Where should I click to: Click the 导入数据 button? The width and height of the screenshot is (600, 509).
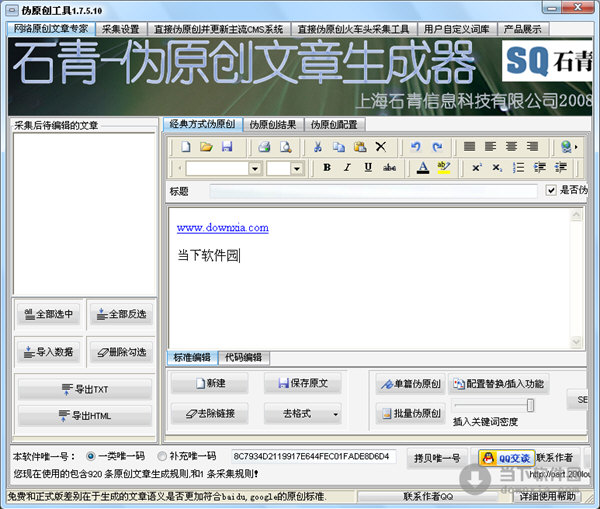49,352
